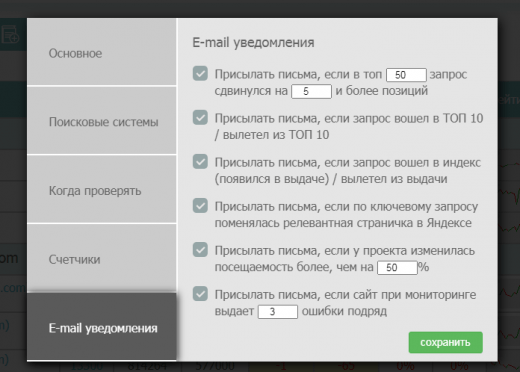Focus the top value field showing 50

pyautogui.click(x=406, y=75)
